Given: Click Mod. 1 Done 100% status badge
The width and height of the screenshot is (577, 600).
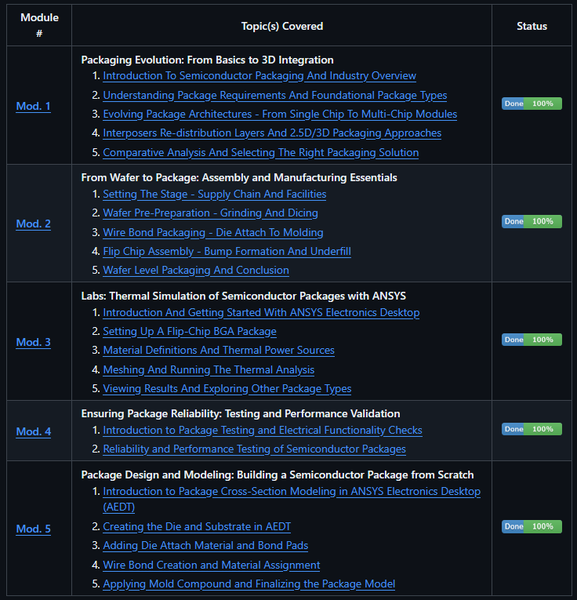Looking at the screenshot, I should pyautogui.click(x=532, y=103).
